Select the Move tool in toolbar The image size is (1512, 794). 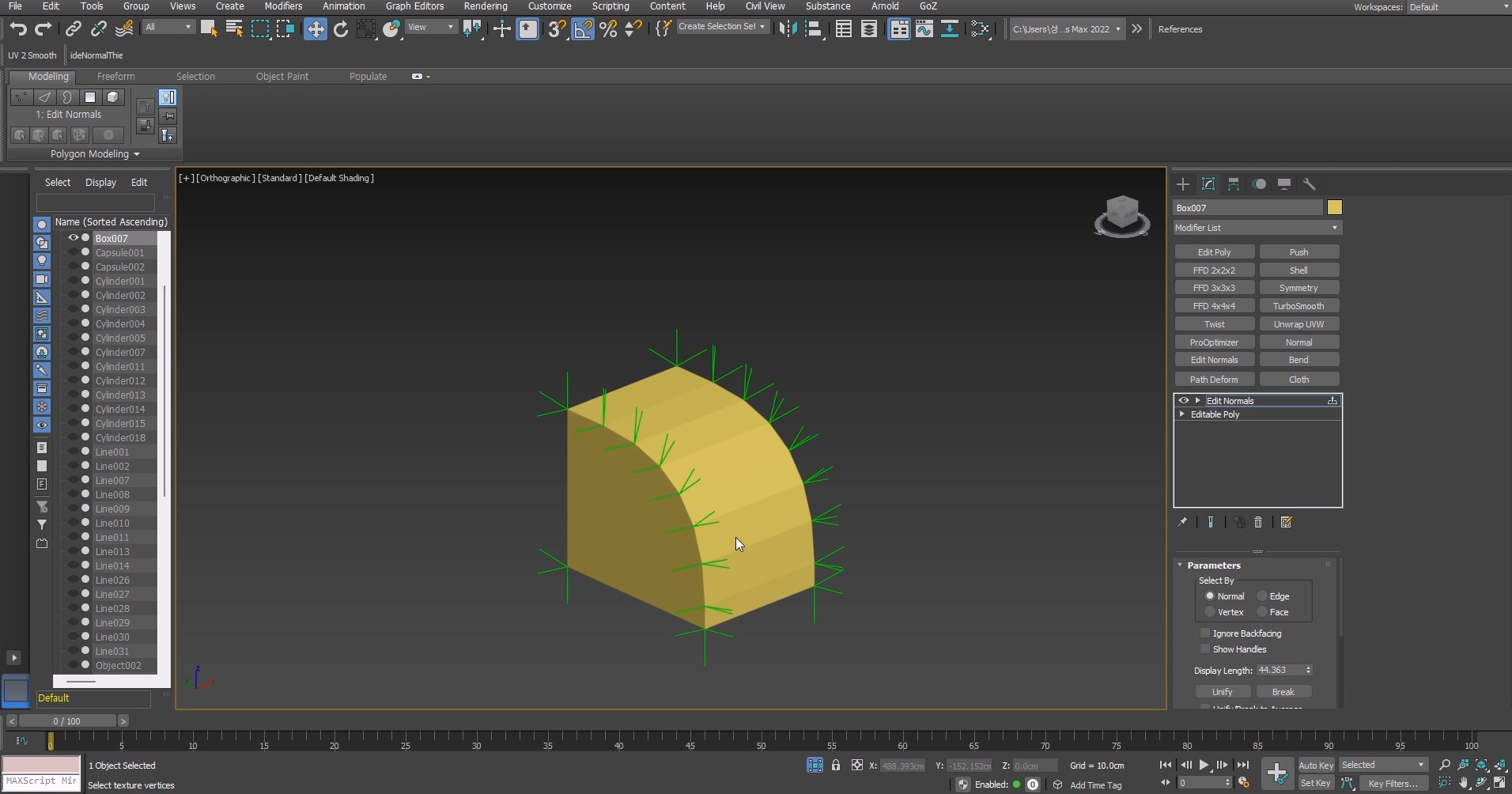[315, 29]
